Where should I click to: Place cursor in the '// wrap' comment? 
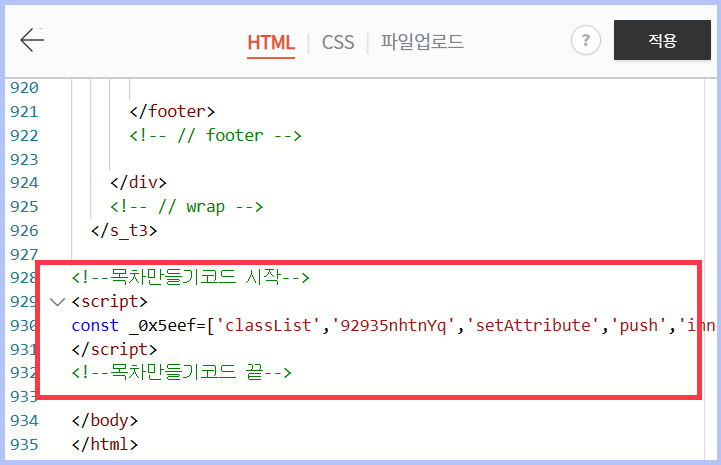coord(187,207)
